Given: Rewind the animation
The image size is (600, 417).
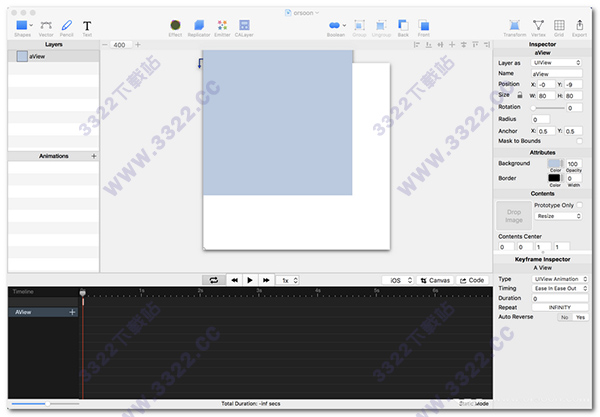Looking at the screenshot, I should coord(234,280).
